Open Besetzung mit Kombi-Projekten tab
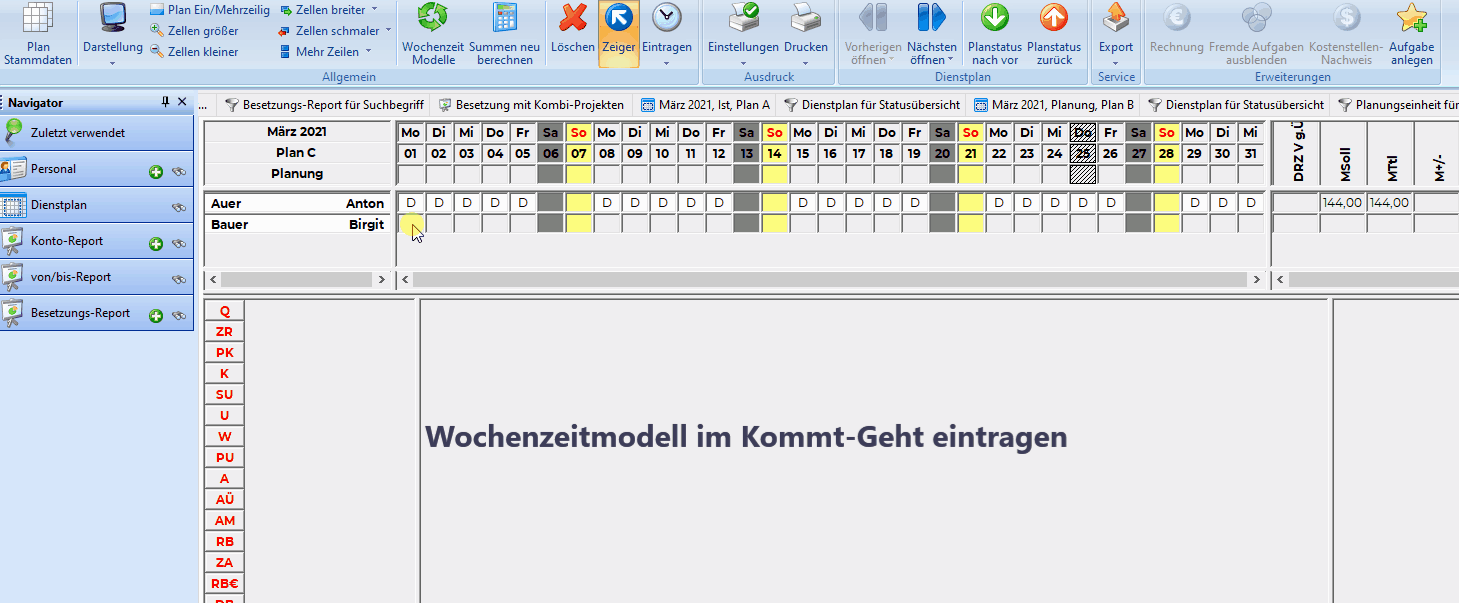The width and height of the screenshot is (1459, 603). pos(530,104)
